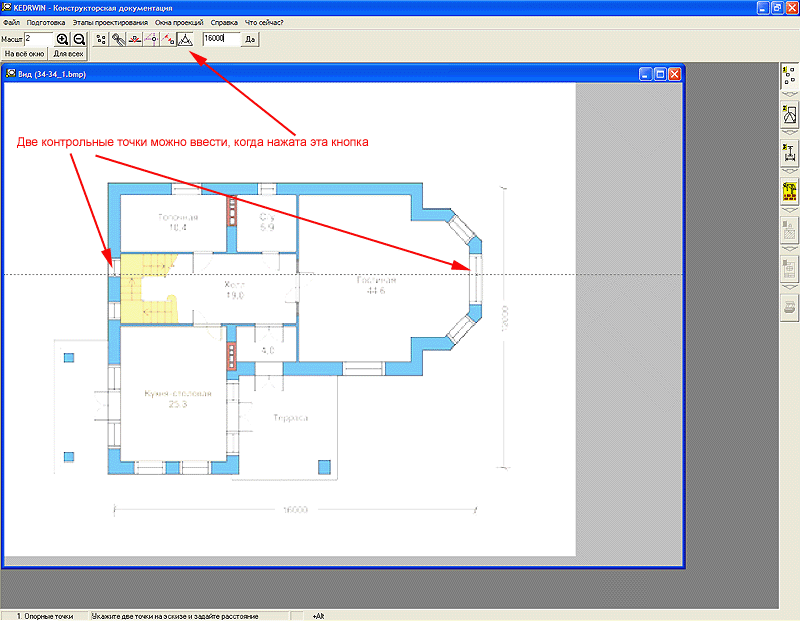Click the +Alt status bar entry
This screenshot has width=800, height=621.
tap(318, 616)
